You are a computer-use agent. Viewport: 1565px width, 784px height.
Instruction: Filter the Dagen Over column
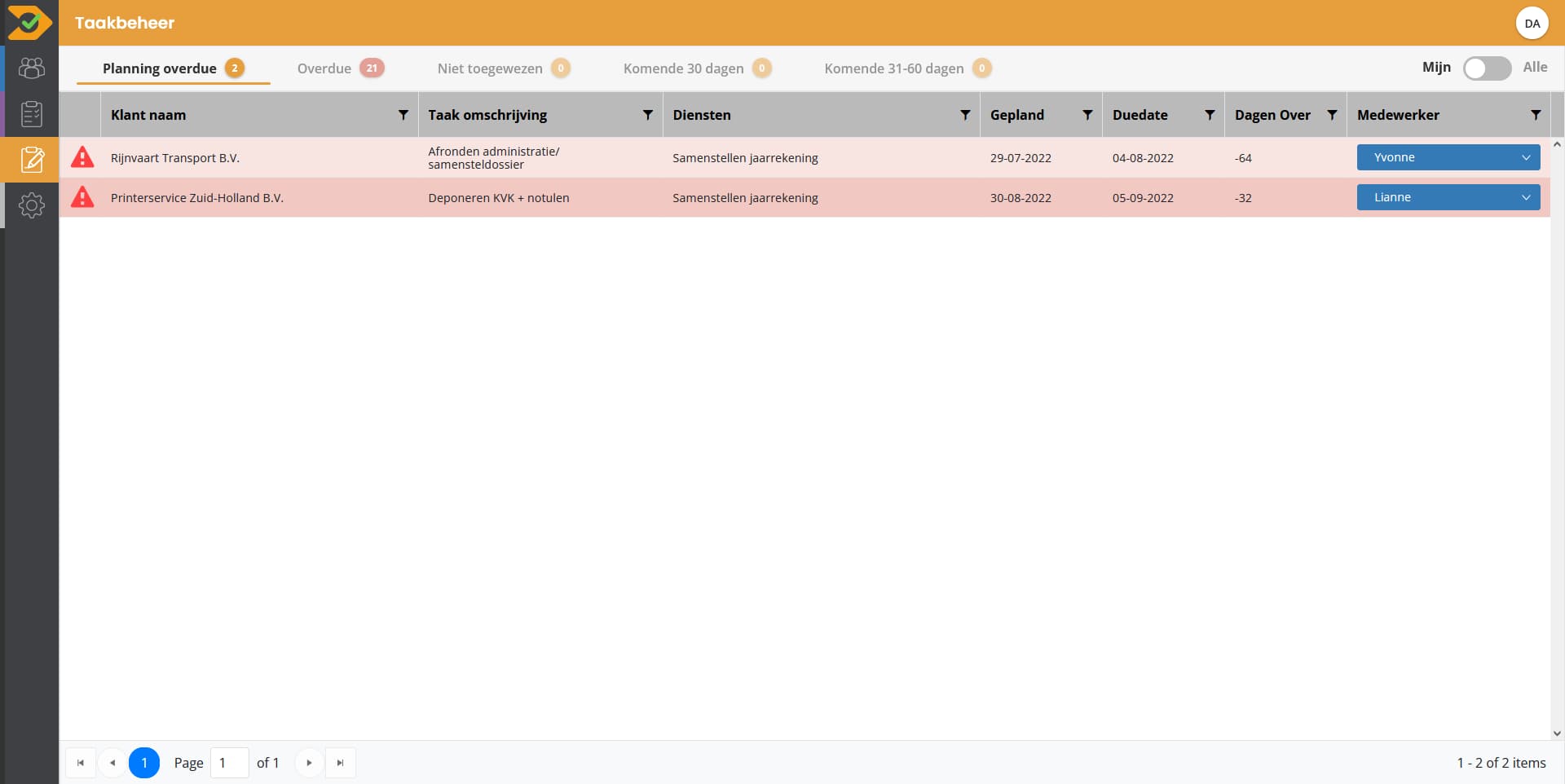(x=1332, y=115)
